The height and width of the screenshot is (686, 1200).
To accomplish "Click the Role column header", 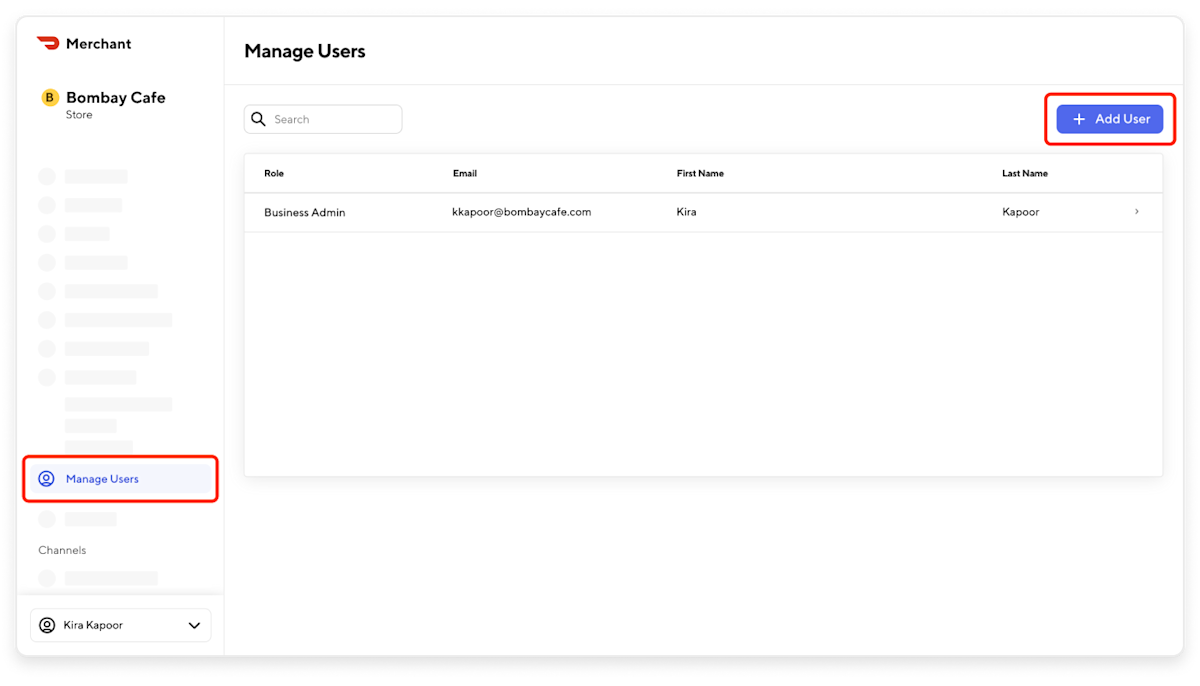I will click(274, 173).
